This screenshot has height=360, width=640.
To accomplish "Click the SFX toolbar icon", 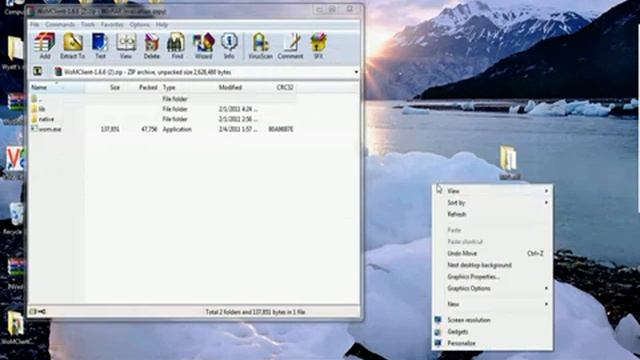I will 318,46.
